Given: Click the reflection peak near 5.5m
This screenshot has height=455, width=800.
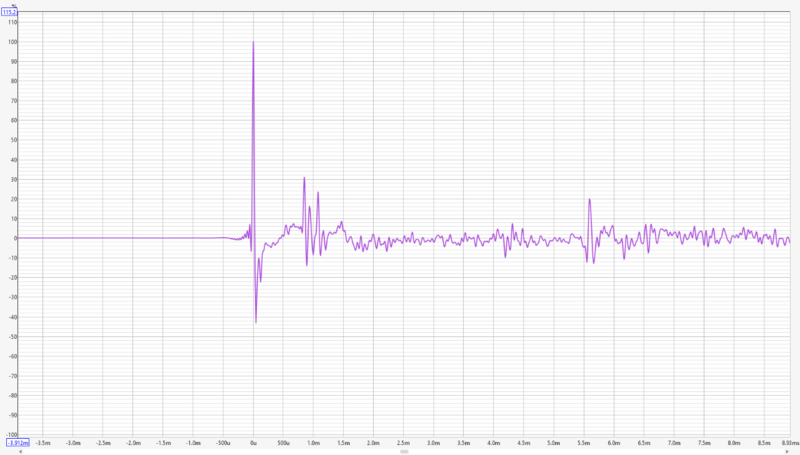Looking at the screenshot, I should pos(589,199).
